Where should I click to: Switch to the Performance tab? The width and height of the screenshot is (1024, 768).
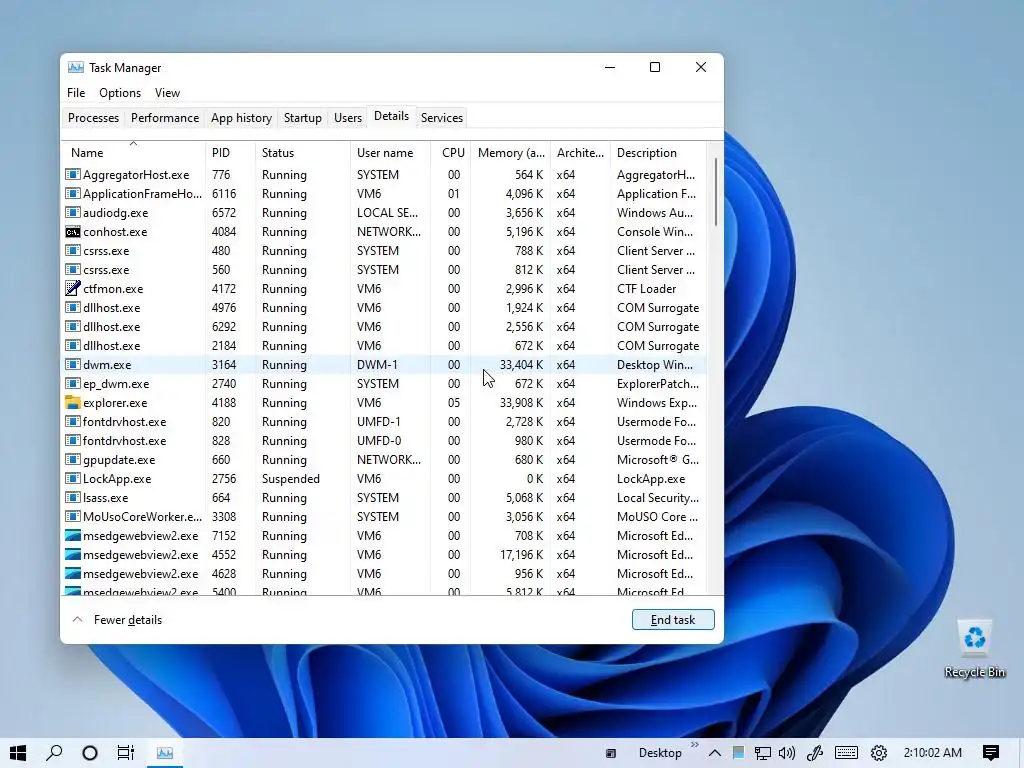click(x=165, y=118)
